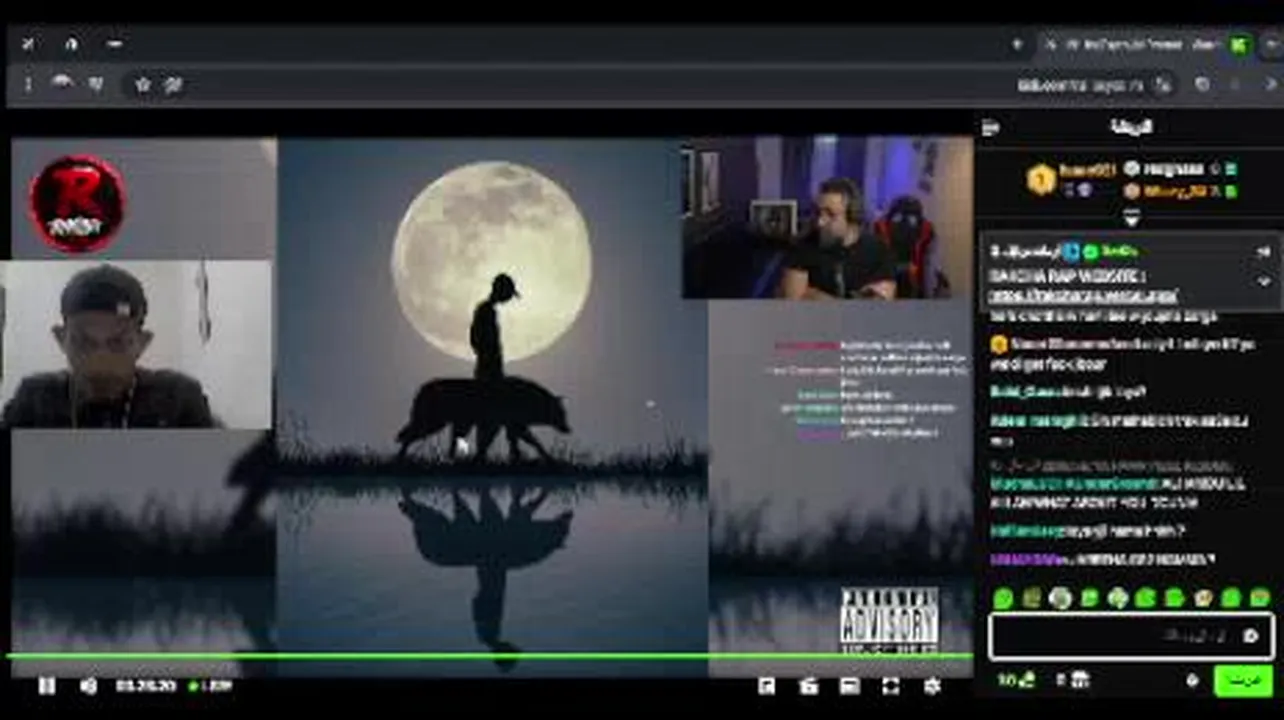Click the third emote in quick emote row
Screen dimensions: 1284x720
point(1060,598)
